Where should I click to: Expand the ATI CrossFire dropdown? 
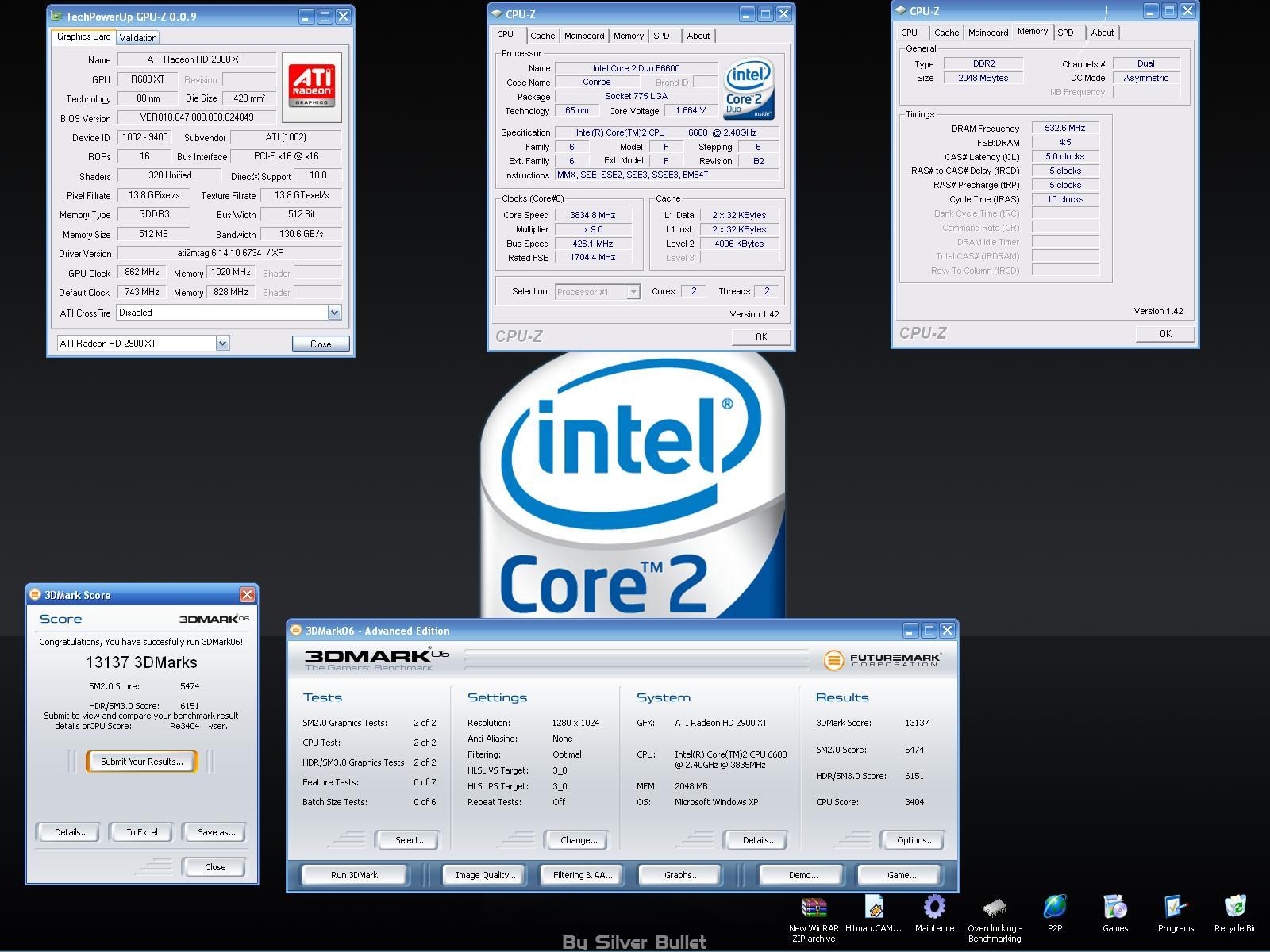[334, 313]
